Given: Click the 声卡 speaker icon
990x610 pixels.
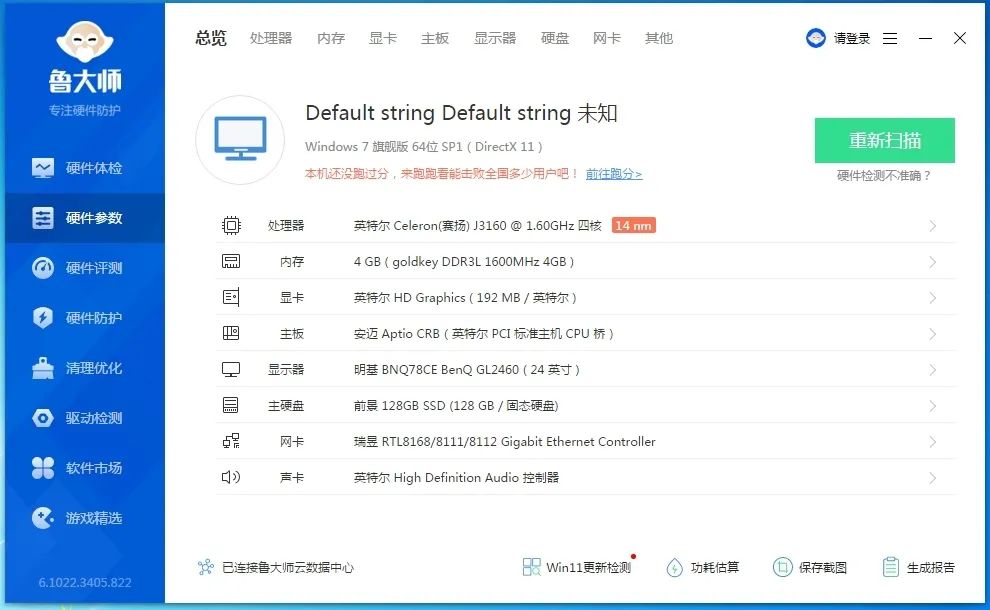Looking at the screenshot, I should point(231,477).
